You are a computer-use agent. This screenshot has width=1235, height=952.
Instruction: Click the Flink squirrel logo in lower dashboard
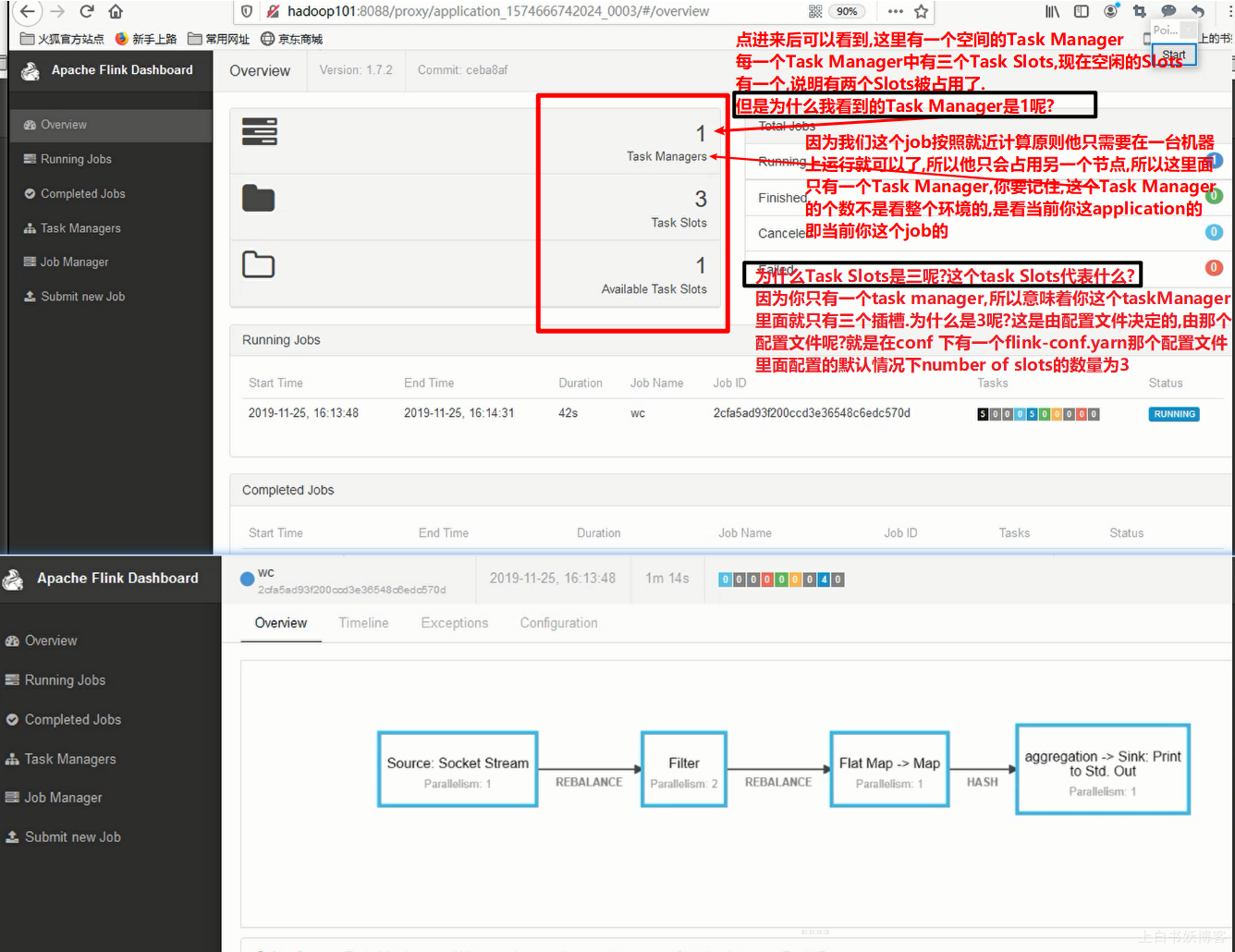(x=13, y=580)
